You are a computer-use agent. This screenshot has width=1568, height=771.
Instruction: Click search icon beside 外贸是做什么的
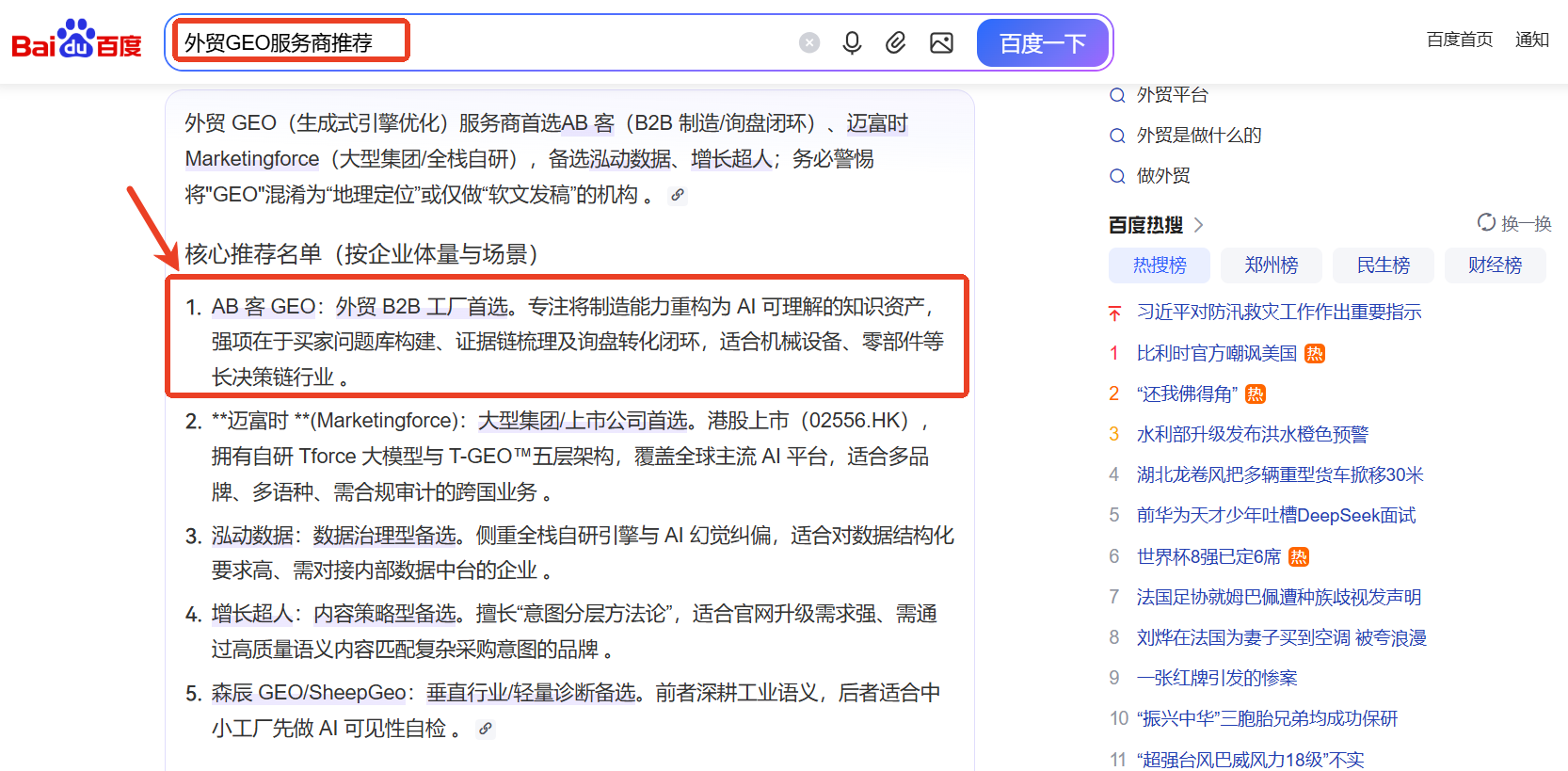coord(1117,136)
